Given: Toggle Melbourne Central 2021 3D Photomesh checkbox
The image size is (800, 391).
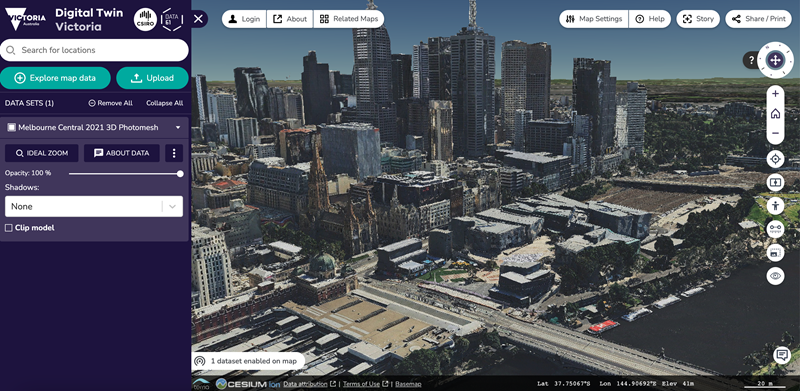Looking at the screenshot, I should click(12, 128).
